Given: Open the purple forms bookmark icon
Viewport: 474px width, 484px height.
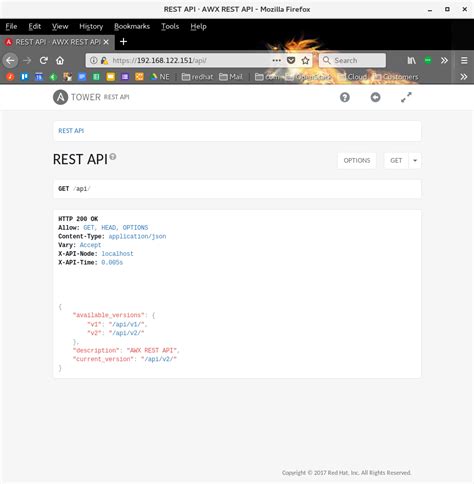Looking at the screenshot, I should coord(125,77).
